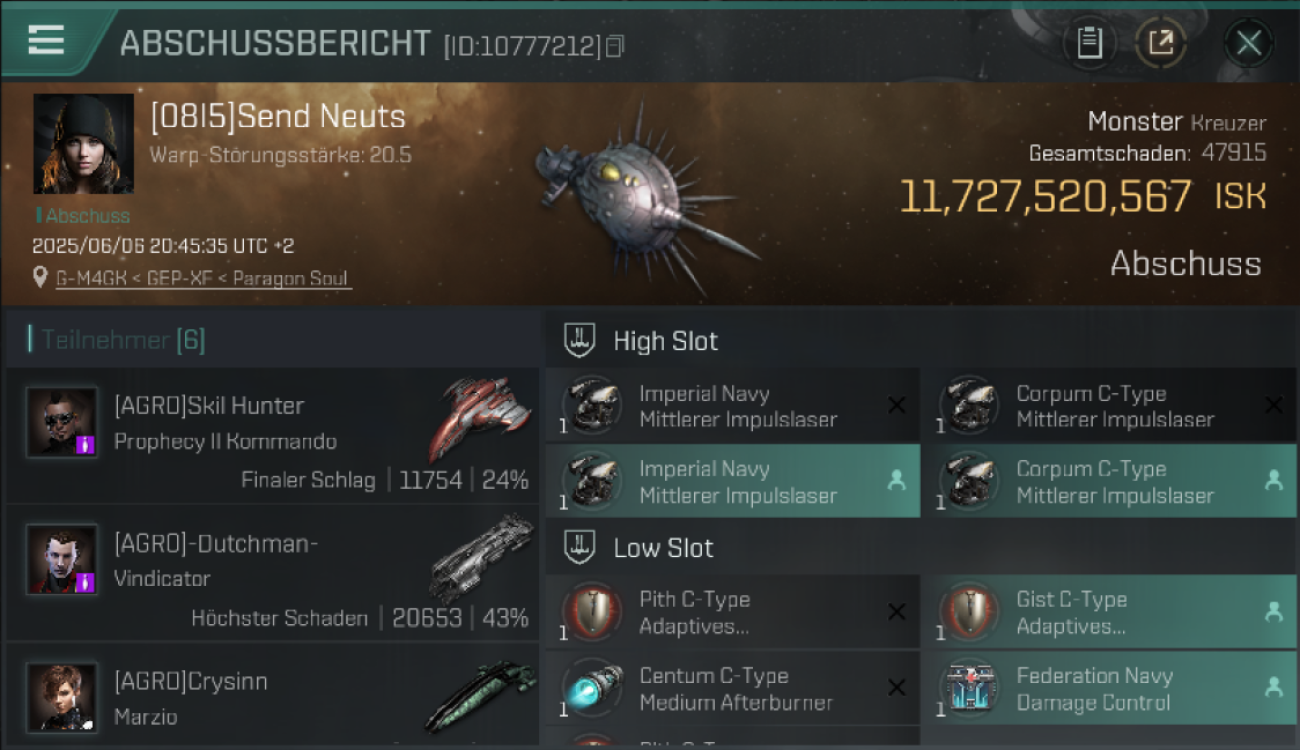Open the G-M4GK location link
The image size is (1300, 750).
[x=92, y=278]
